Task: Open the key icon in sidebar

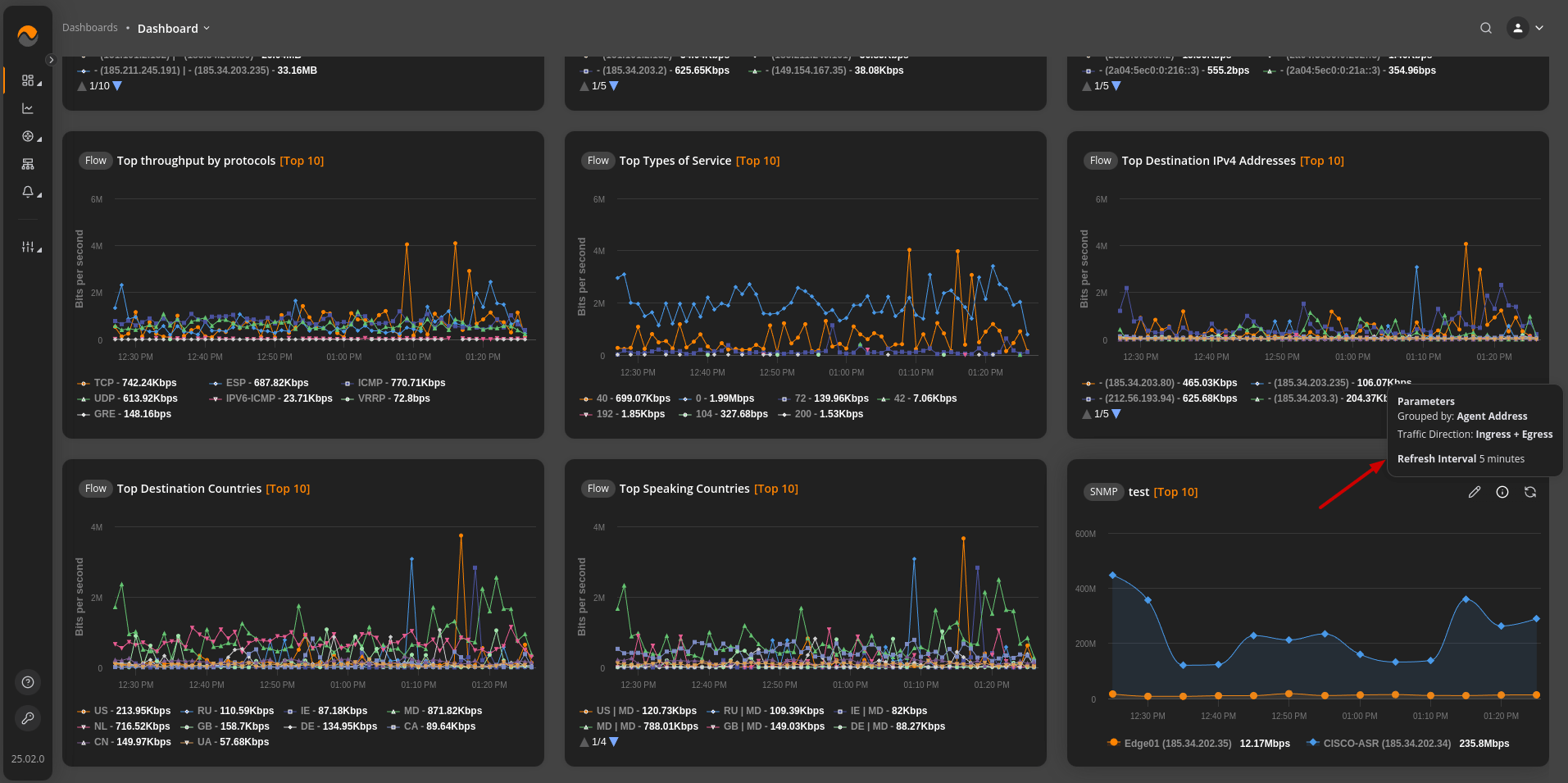Action: pos(28,718)
